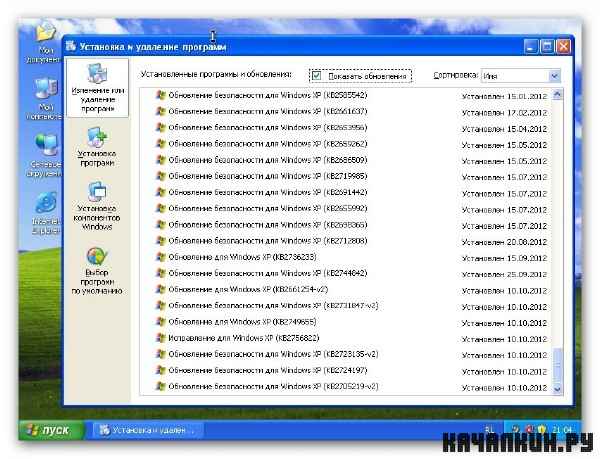Click the taskbar clock showing 21:04

point(562,430)
